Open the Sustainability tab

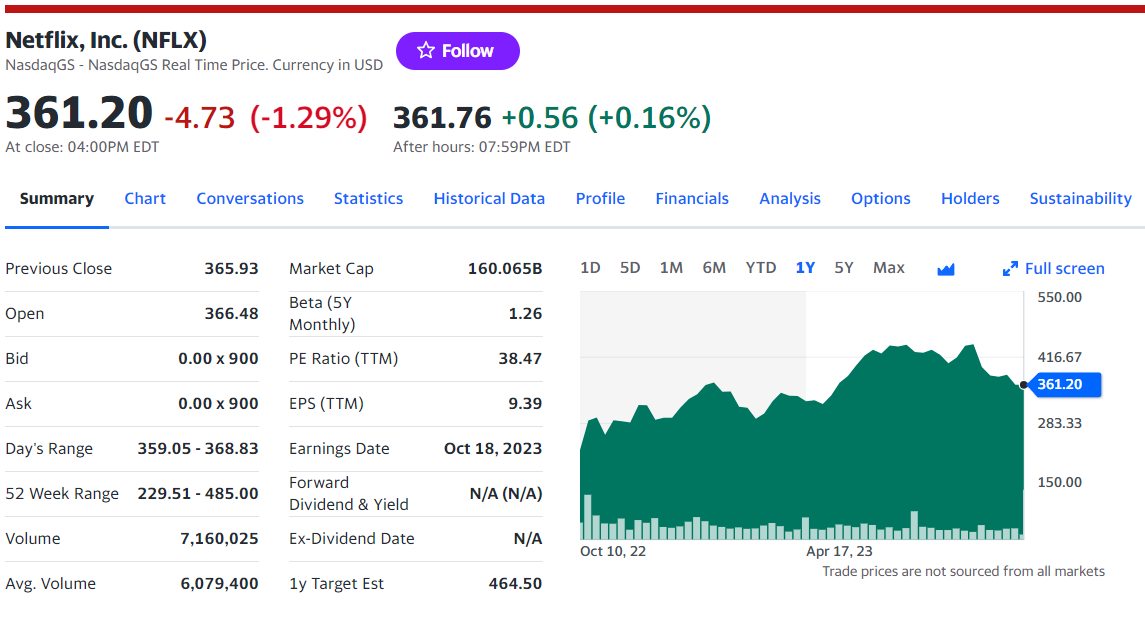click(x=1081, y=199)
